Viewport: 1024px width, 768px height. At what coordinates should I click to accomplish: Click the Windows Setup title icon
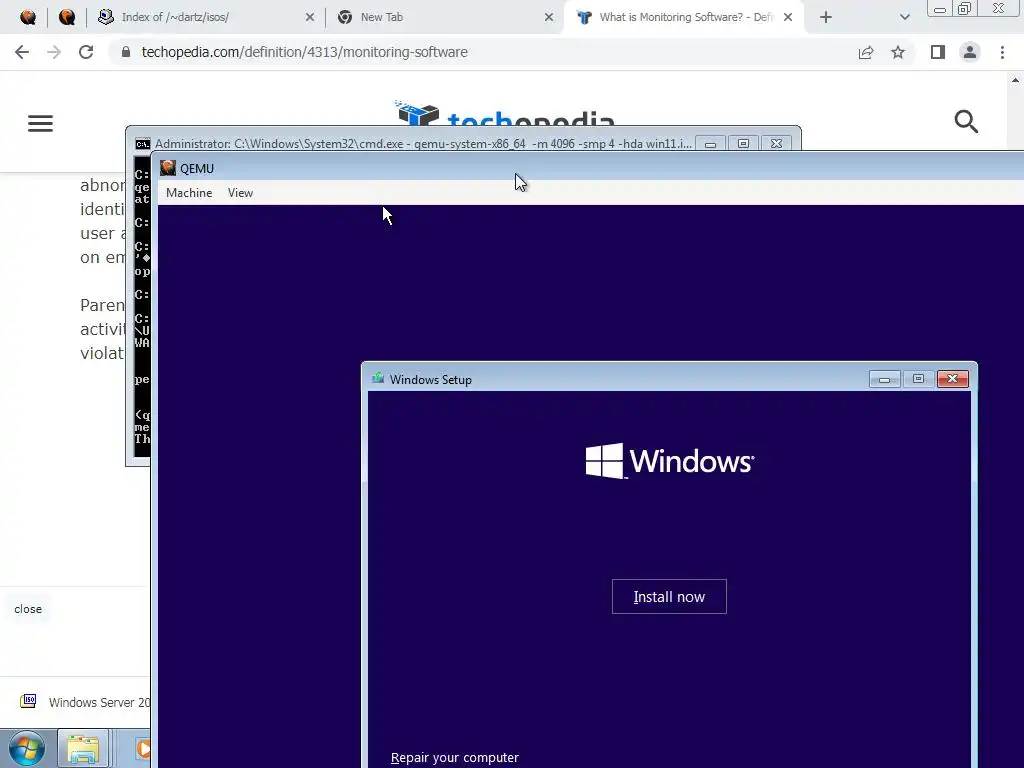[x=377, y=378]
